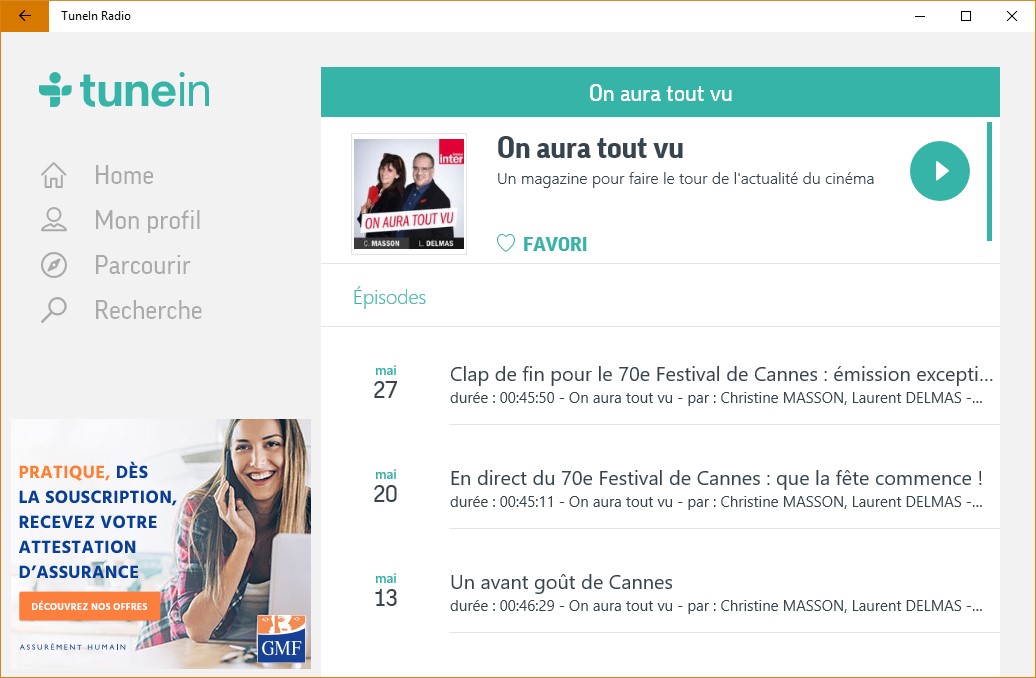Image resolution: width=1036 pixels, height=678 pixels.
Task: Select the Mon profil person icon
Action: tap(54, 220)
